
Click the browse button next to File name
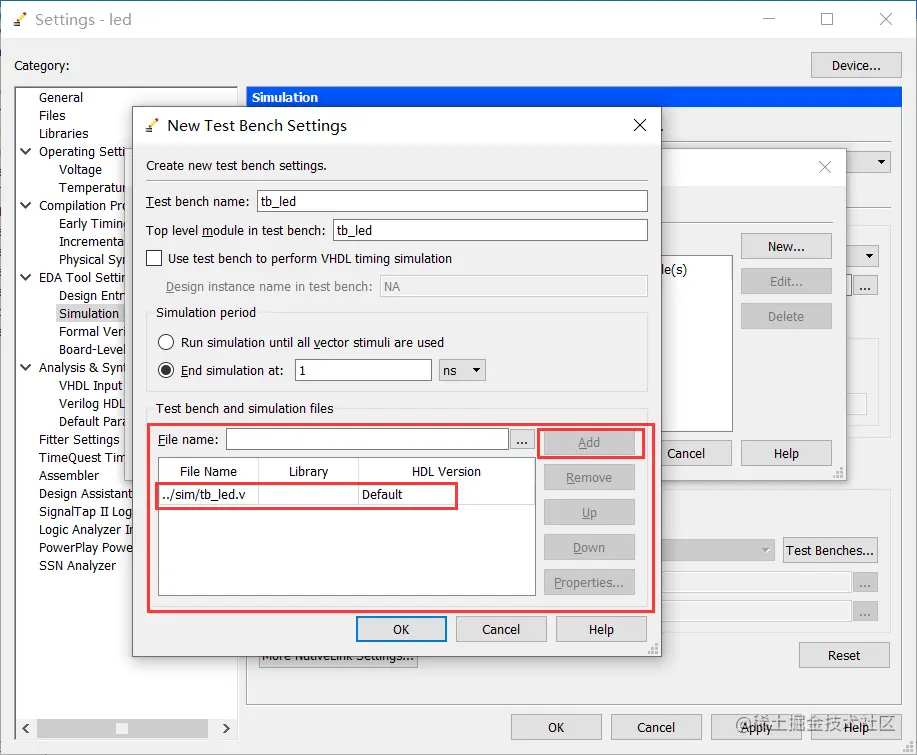point(522,440)
